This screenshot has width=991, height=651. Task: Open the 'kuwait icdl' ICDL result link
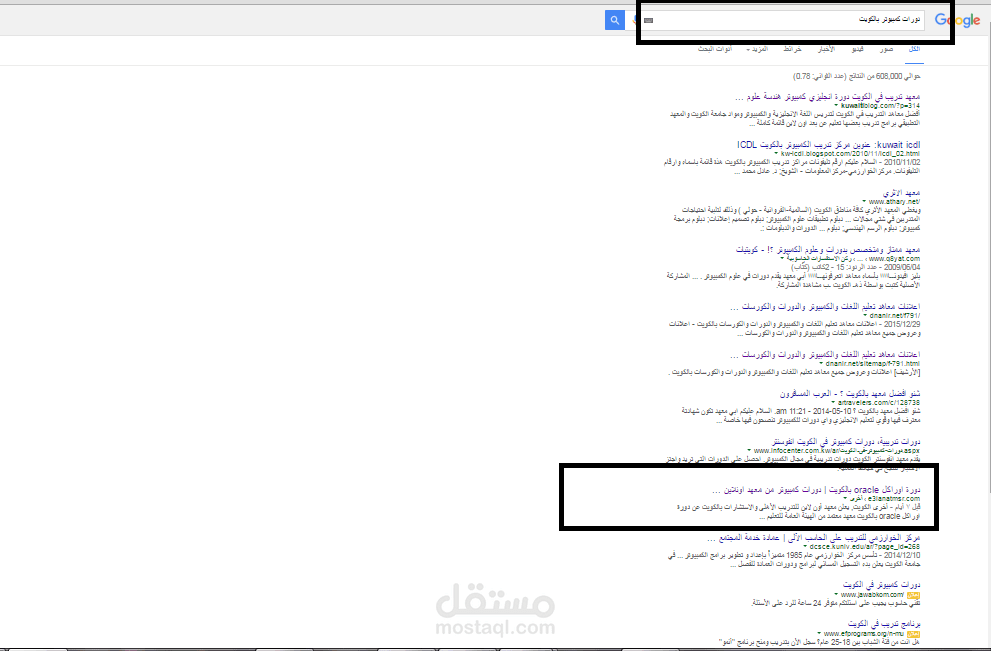829,145
